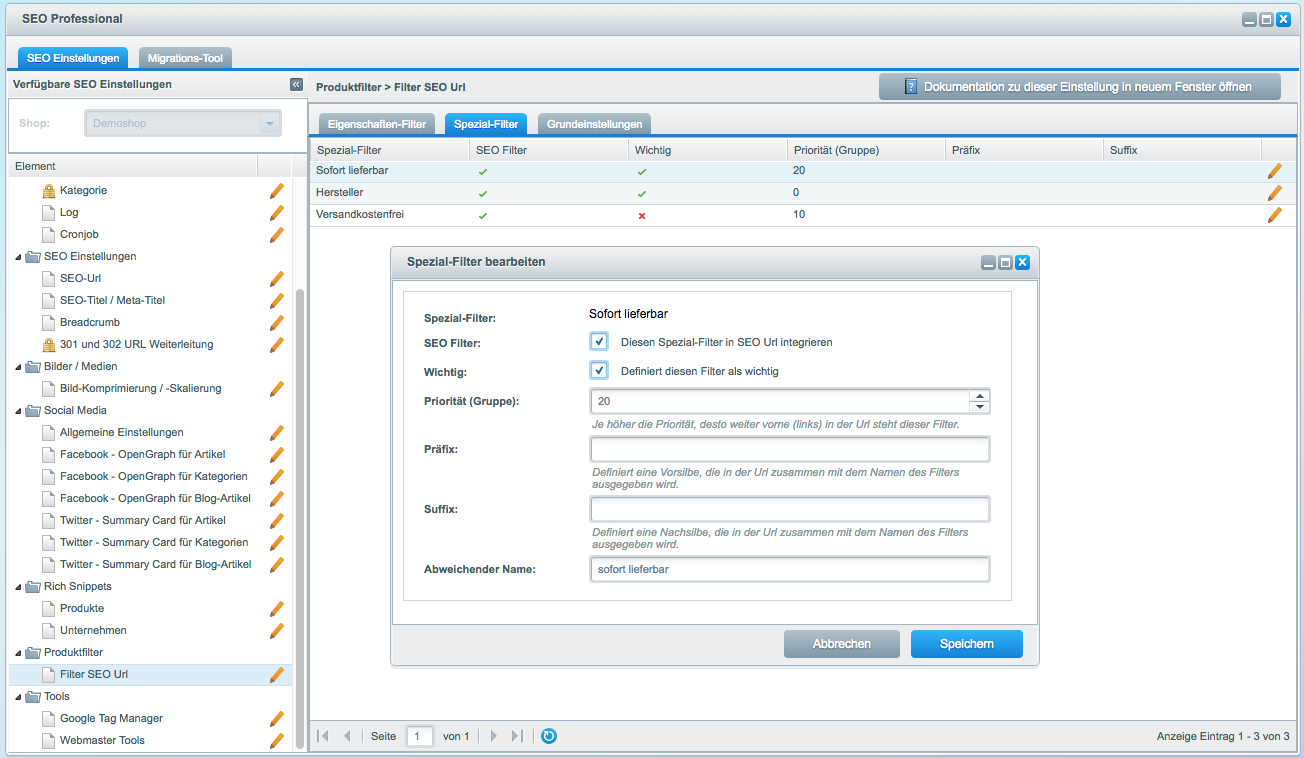The image size is (1304, 758).
Task: Click pencil icon next to Log
Action: coord(277,212)
